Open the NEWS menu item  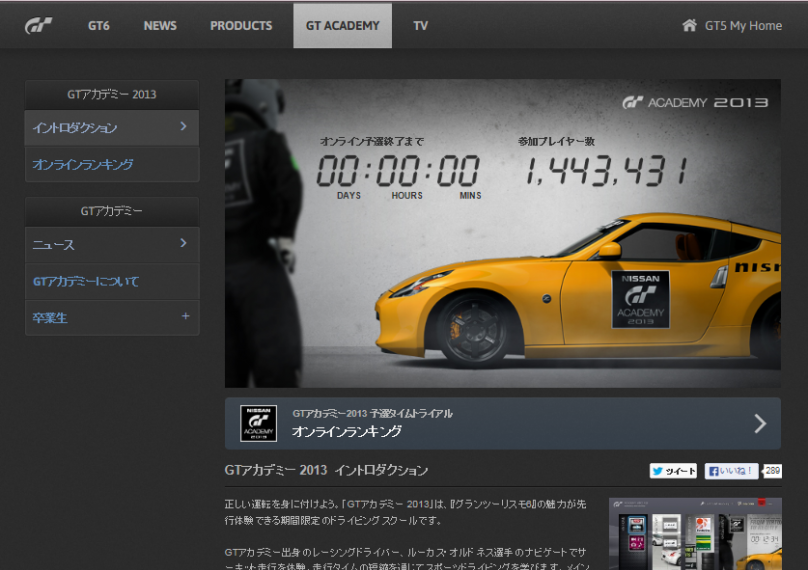point(160,26)
